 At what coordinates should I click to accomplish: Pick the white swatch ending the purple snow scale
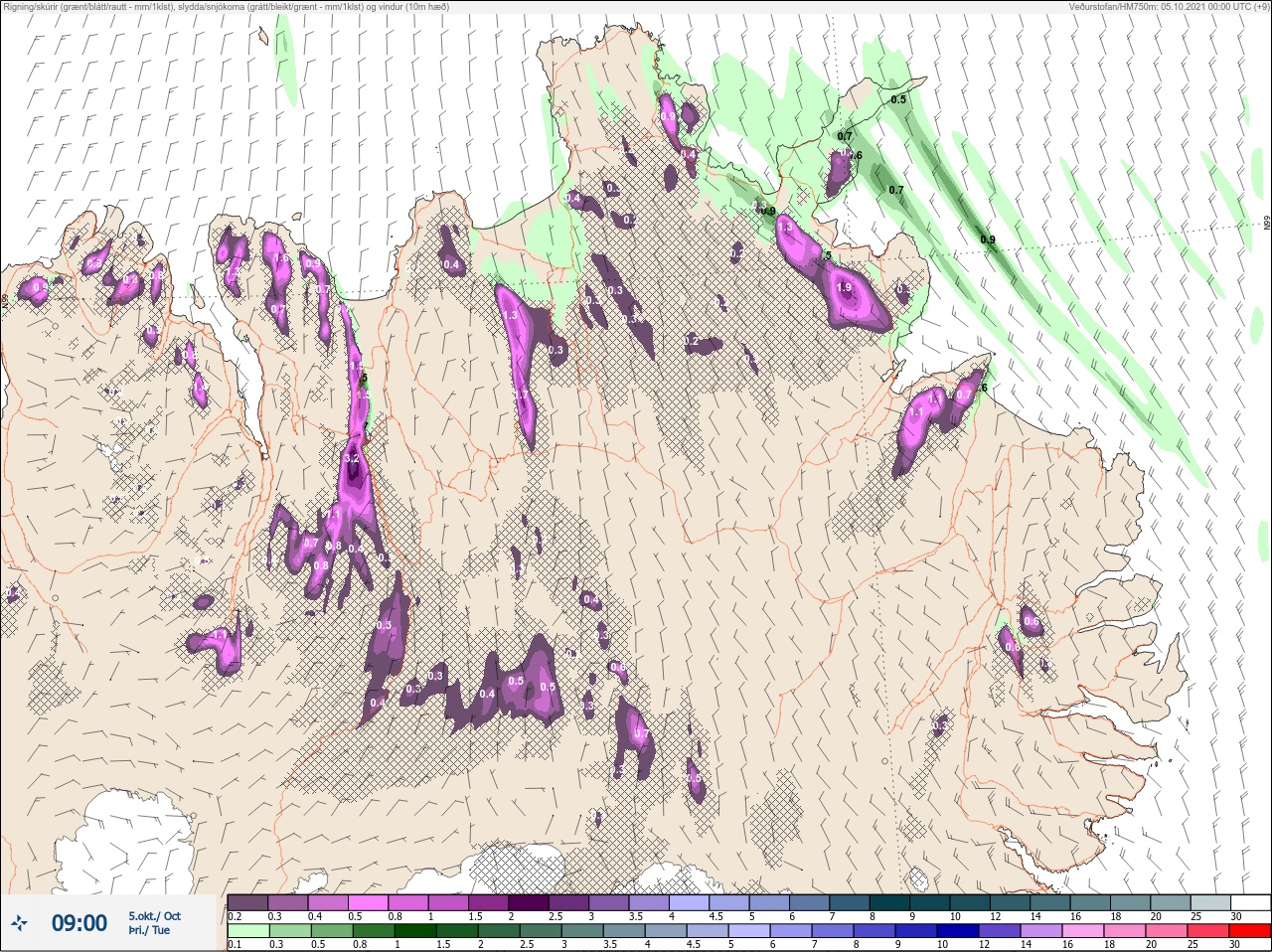[x=1252, y=902]
